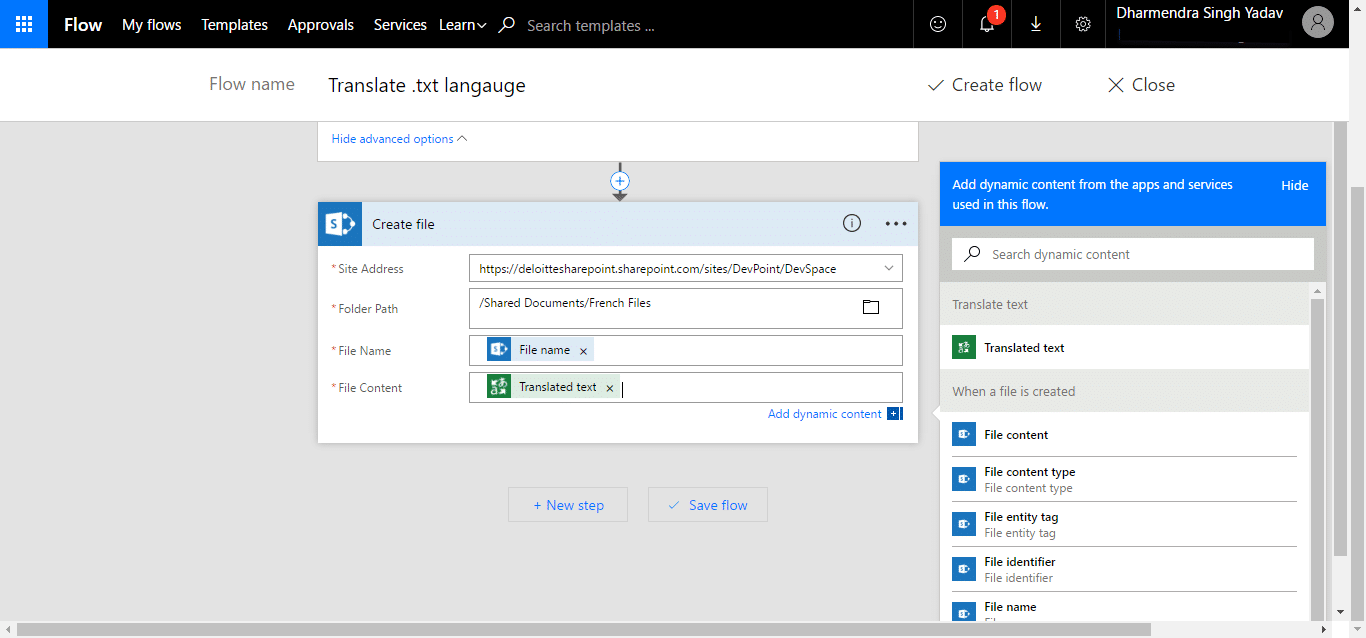Image resolution: width=1366 pixels, height=638 pixels.
Task: Click the File content type icon
Action: click(964, 480)
